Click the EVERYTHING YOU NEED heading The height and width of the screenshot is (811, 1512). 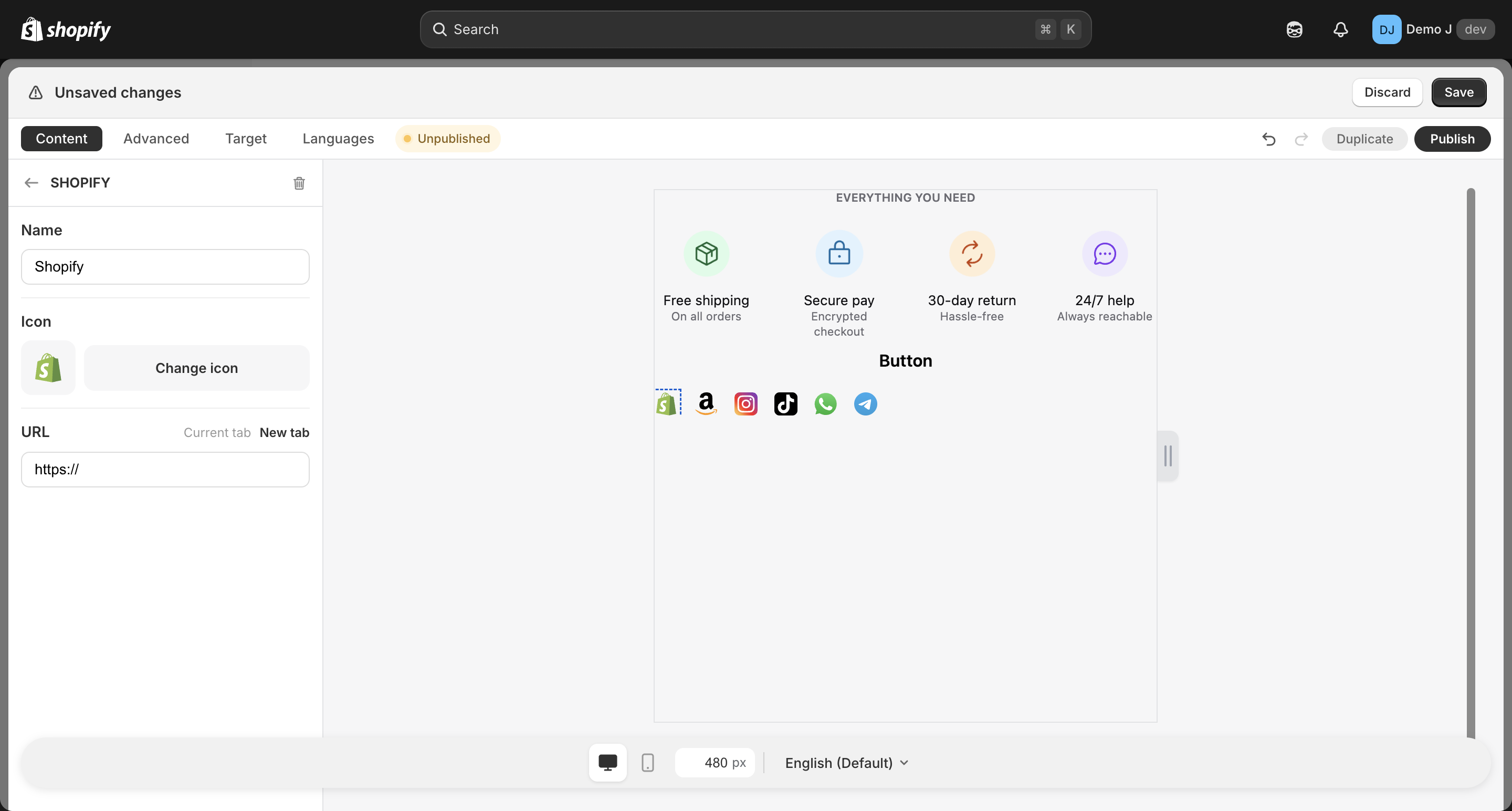click(905, 198)
